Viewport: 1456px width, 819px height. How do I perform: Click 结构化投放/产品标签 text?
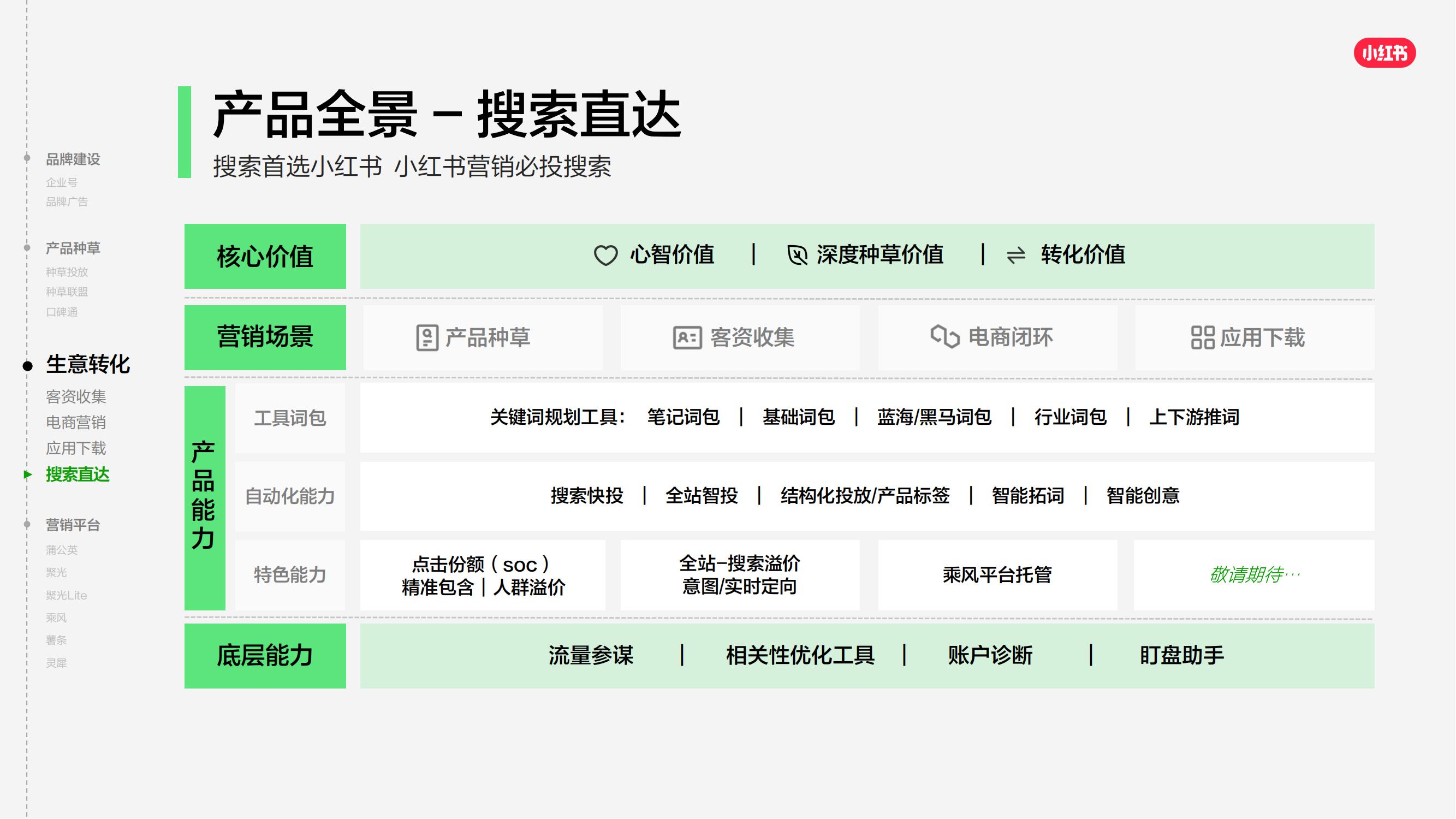pos(865,496)
